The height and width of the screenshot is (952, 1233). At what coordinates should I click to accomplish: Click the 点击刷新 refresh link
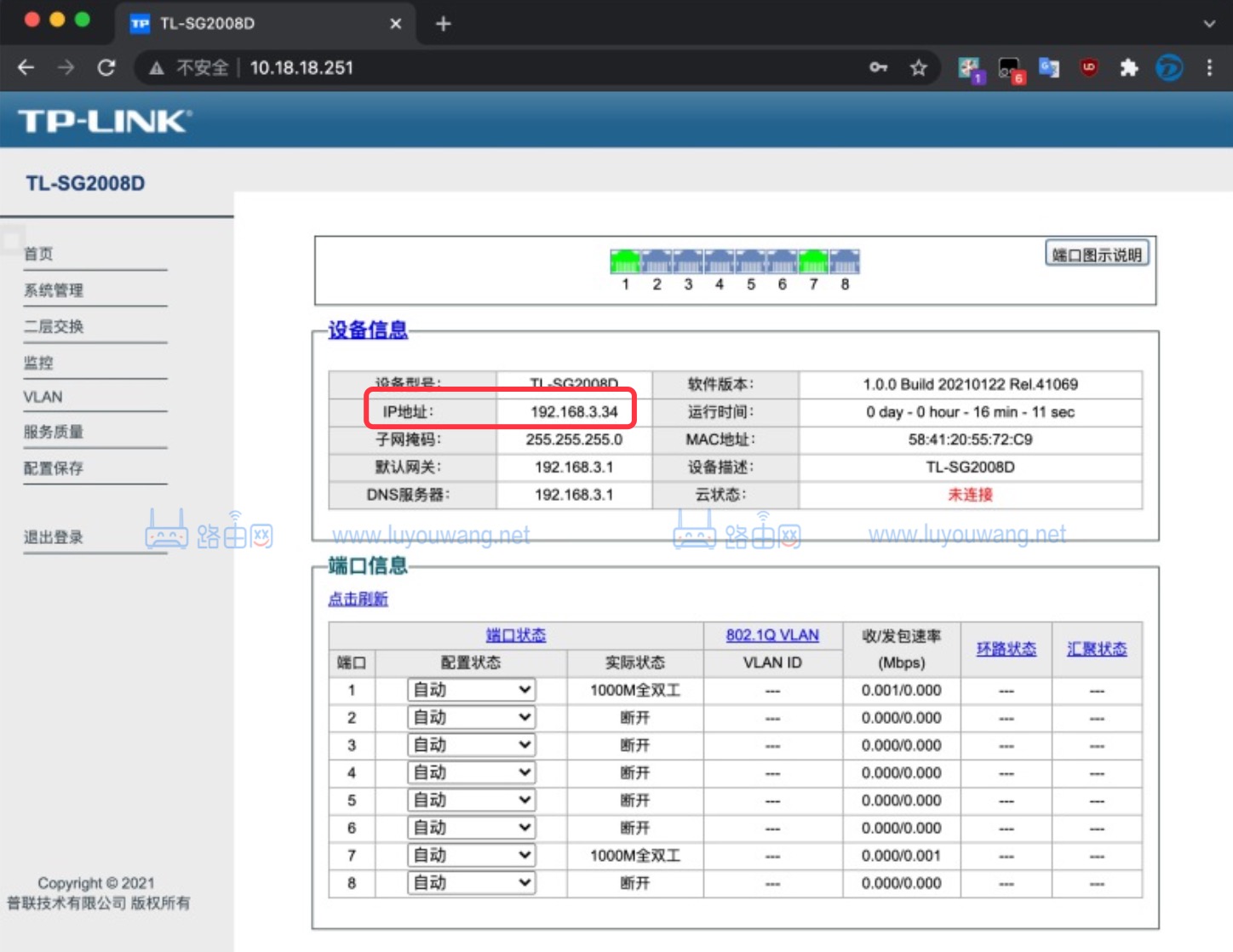358,599
